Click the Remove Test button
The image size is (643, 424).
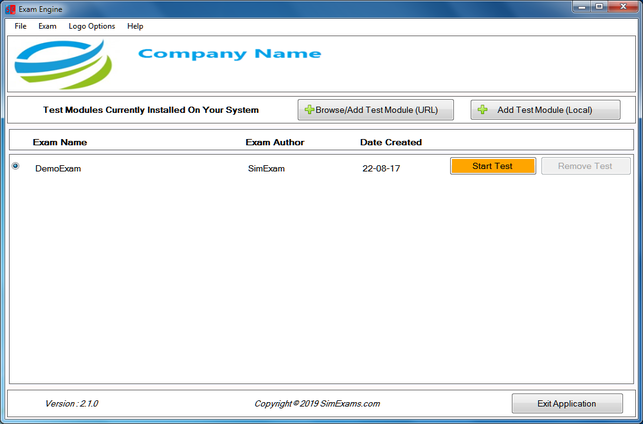point(586,166)
